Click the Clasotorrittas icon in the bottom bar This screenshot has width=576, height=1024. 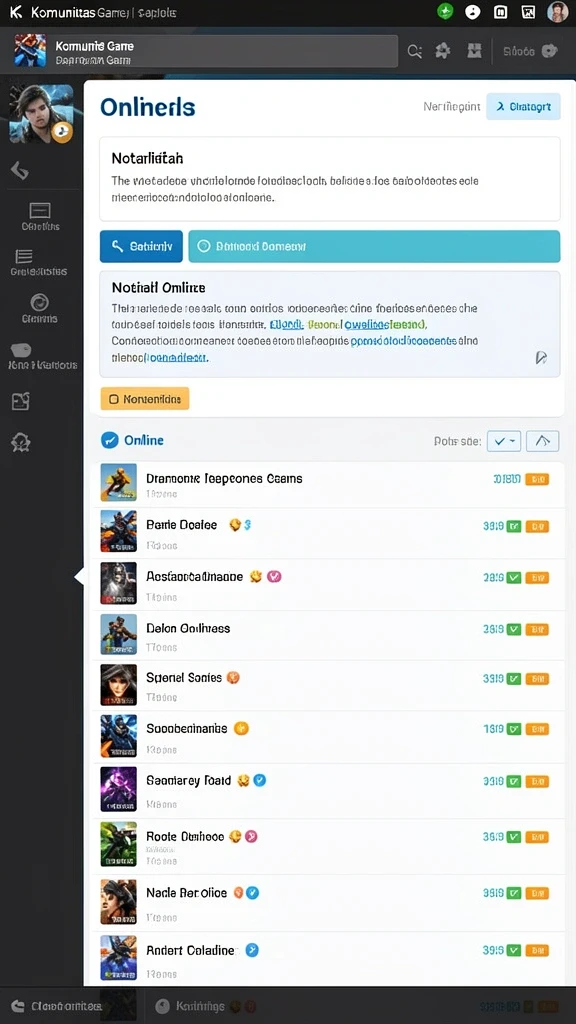[x=18, y=1006]
